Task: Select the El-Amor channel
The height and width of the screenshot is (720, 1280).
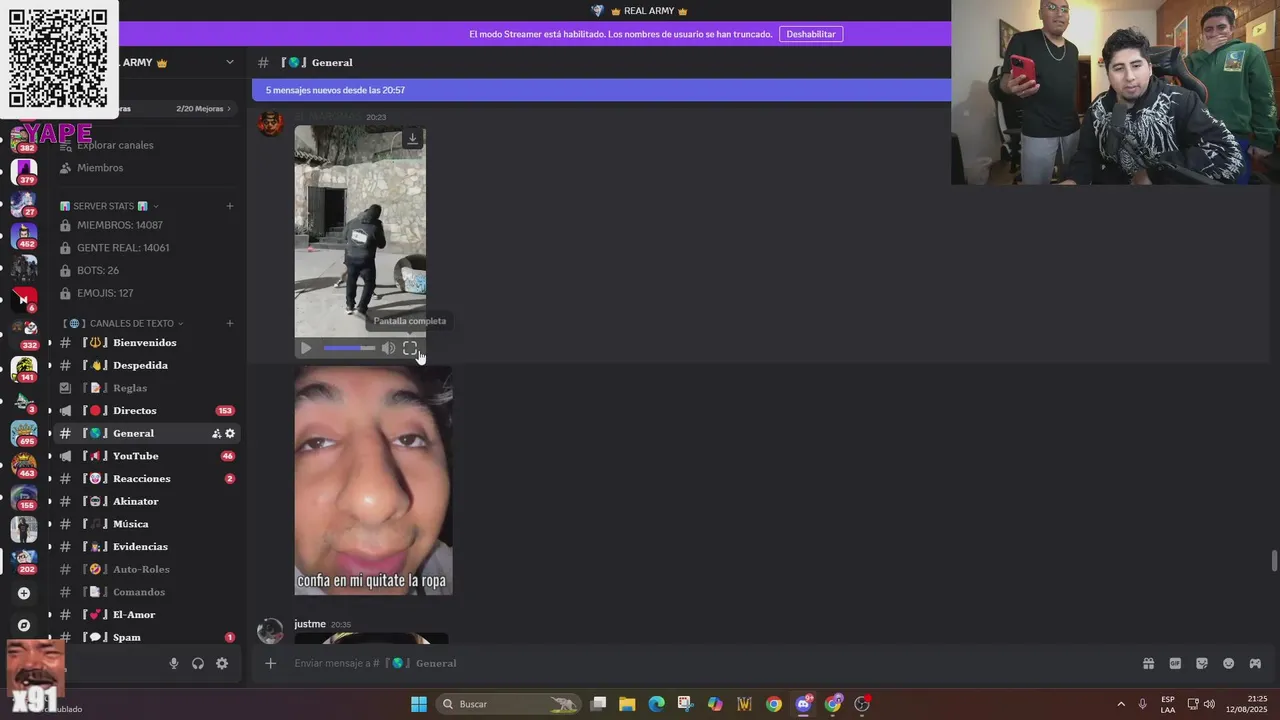Action: coord(146,615)
